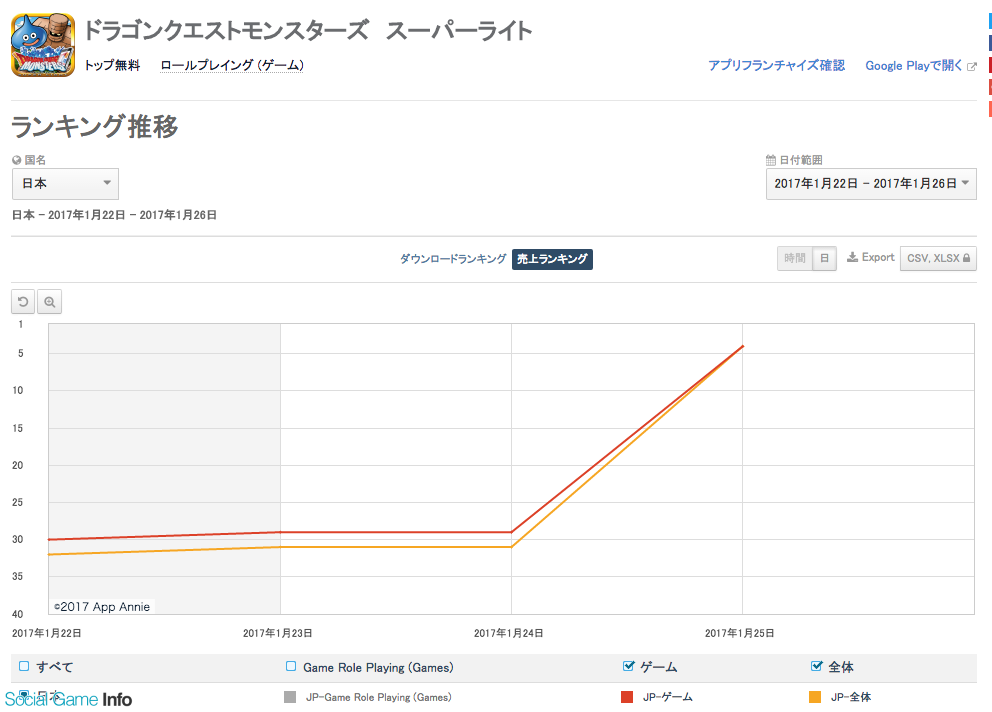The height and width of the screenshot is (712, 992).
Task: Click the Dragon Quest Monsters app icon
Action: click(43, 46)
